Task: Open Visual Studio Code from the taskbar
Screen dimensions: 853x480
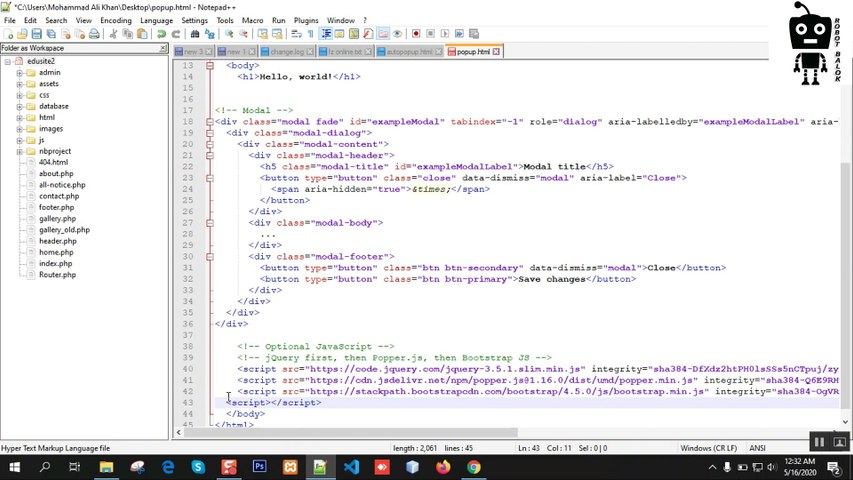Action: tap(350, 467)
